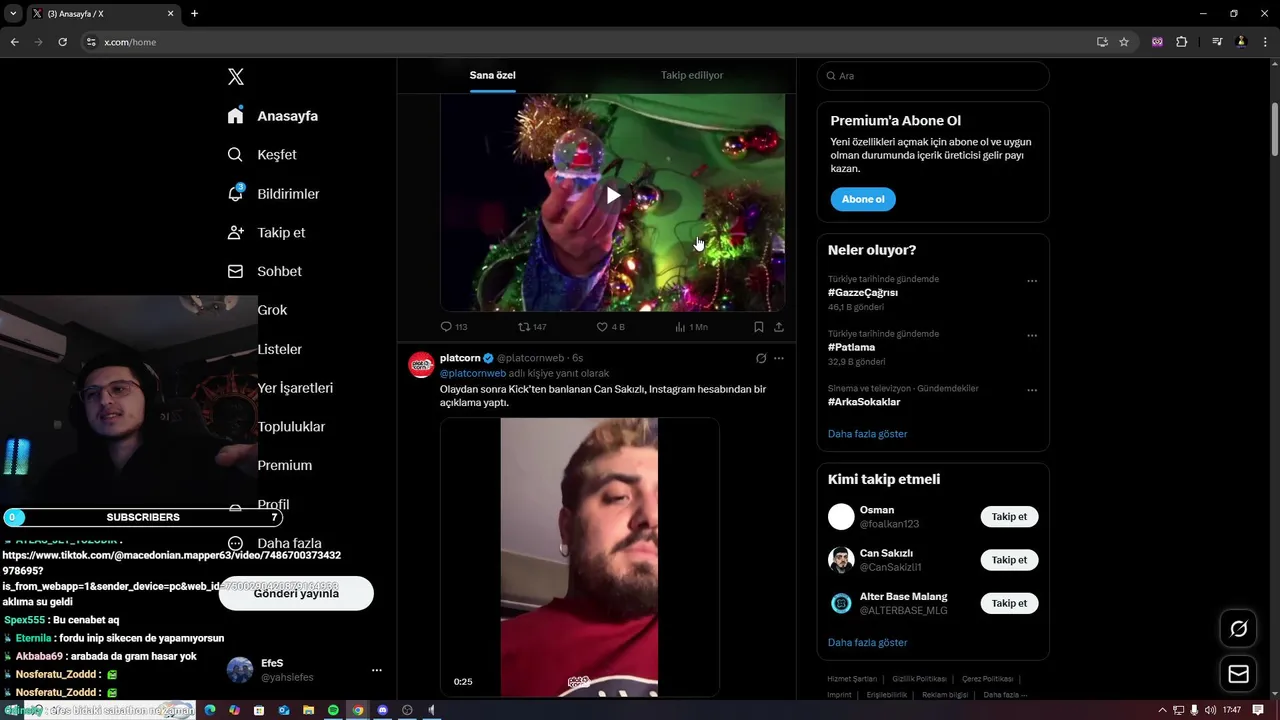Image resolution: width=1280 pixels, height=720 pixels.
Task: Open purple owl extension icon
Action: click(1157, 42)
